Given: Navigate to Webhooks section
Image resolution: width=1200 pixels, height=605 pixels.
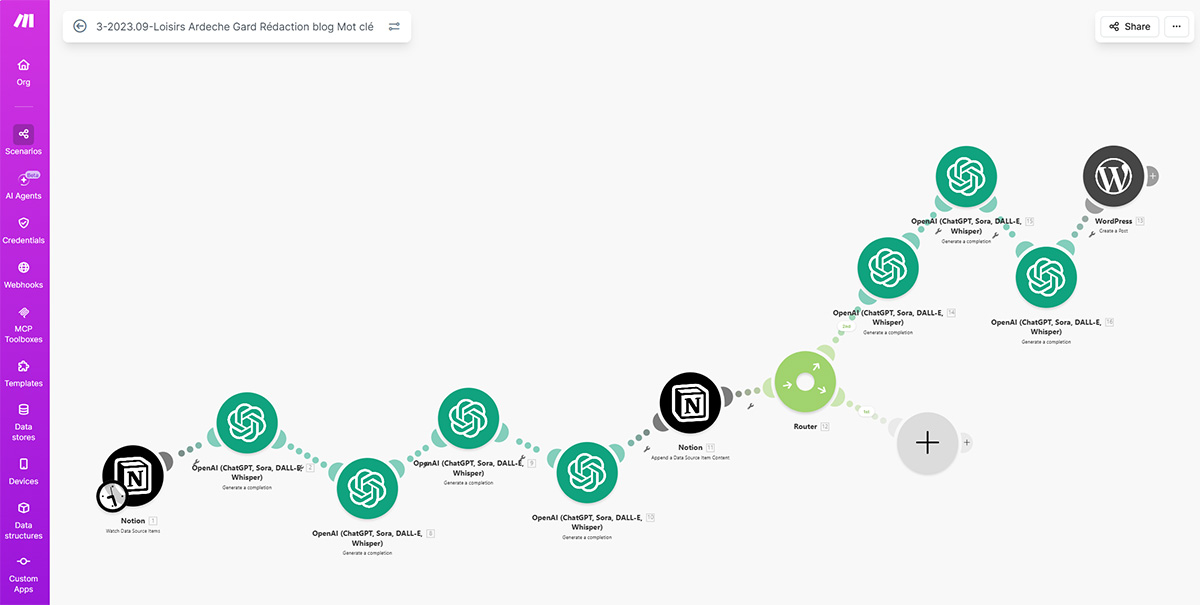Looking at the screenshot, I should [x=23, y=274].
